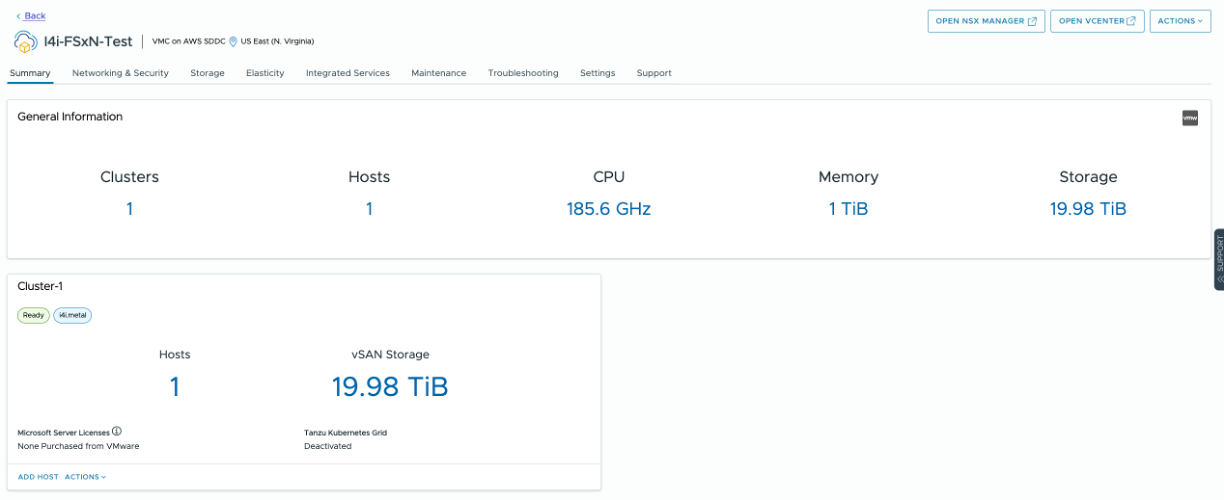Image resolution: width=1224 pixels, height=500 pixels.
Task: Click the location pin icon for US East
Action: click(x=233, y=42)
